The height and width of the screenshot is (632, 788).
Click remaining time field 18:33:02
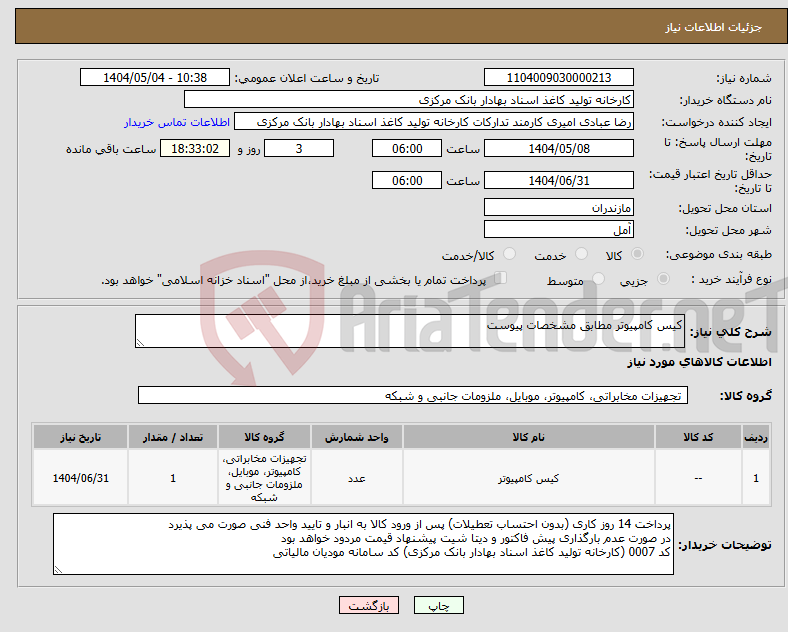195,149
